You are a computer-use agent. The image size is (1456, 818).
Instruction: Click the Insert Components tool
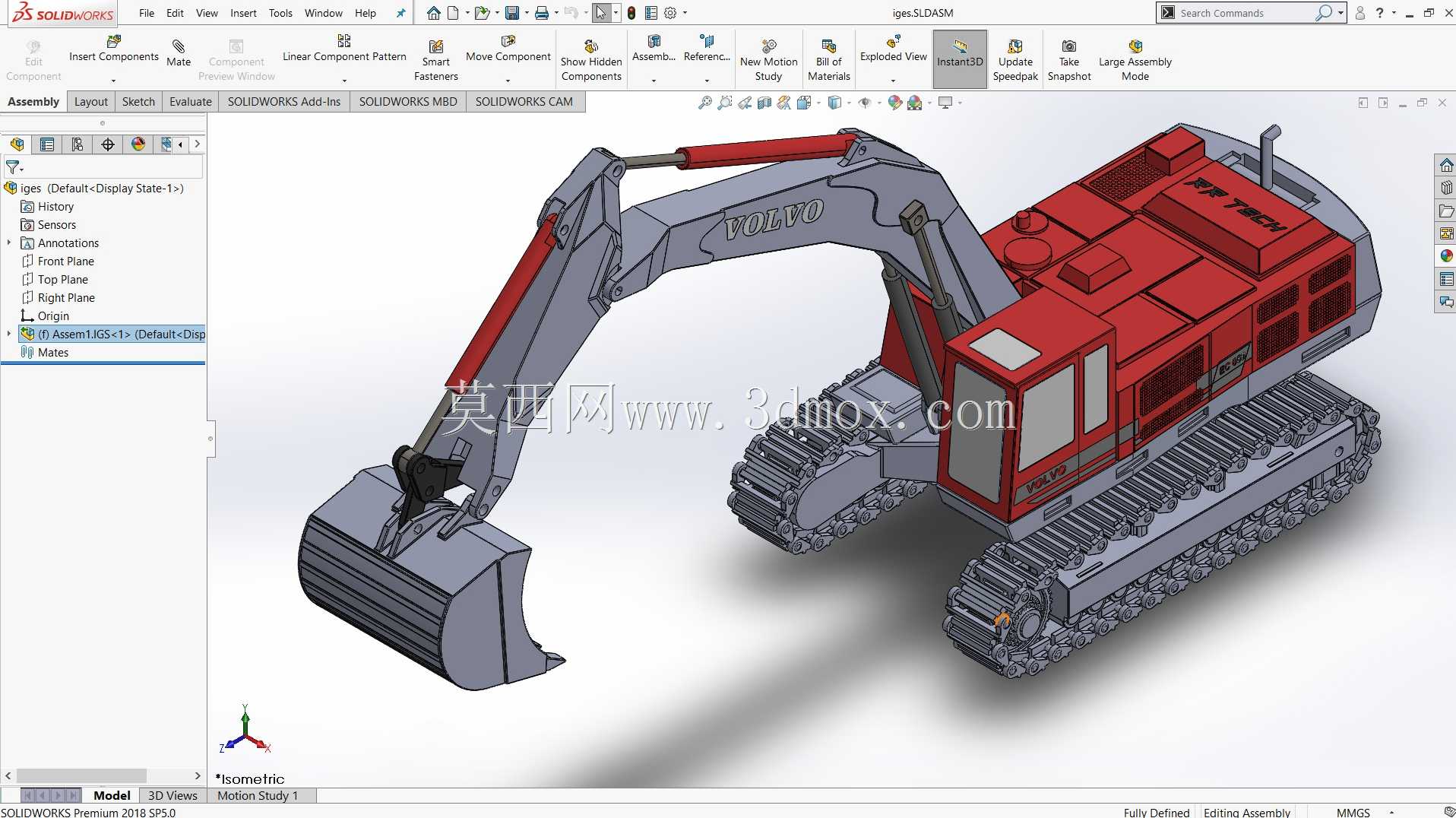[x=114, y=49]
